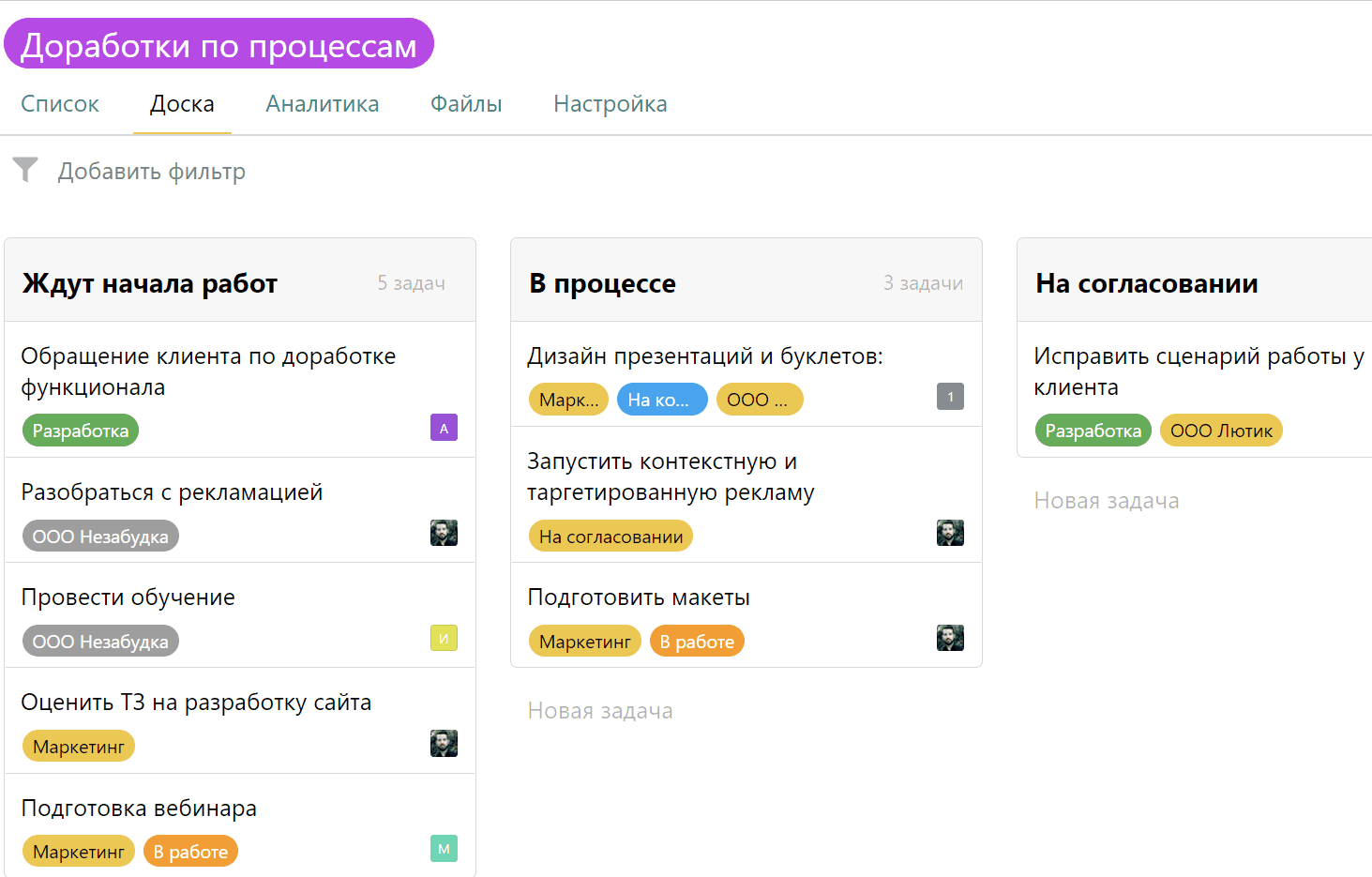This screenshot has height=877, width=1372.
Task: Click the filter funnel icon
Action: [25, 170]
